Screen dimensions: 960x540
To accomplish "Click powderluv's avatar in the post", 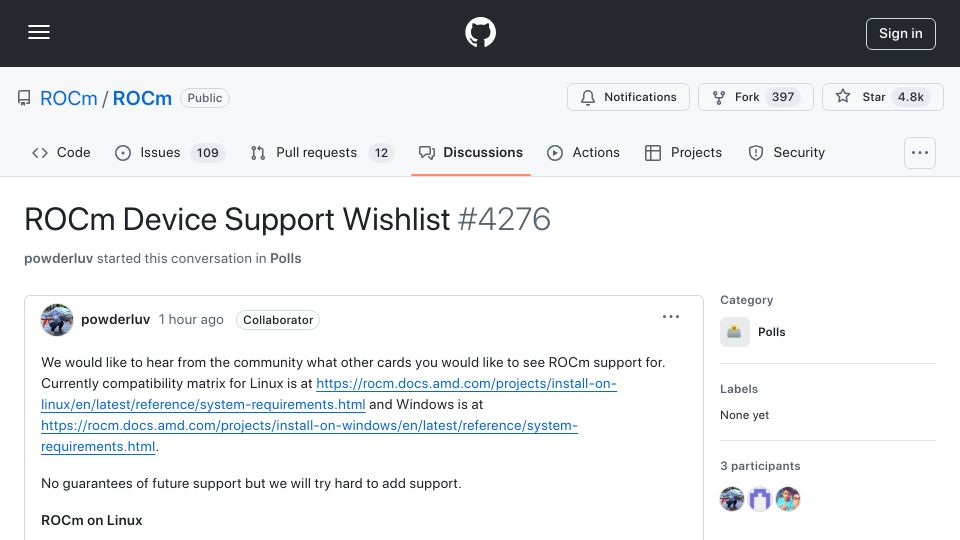I will point(57,320).
